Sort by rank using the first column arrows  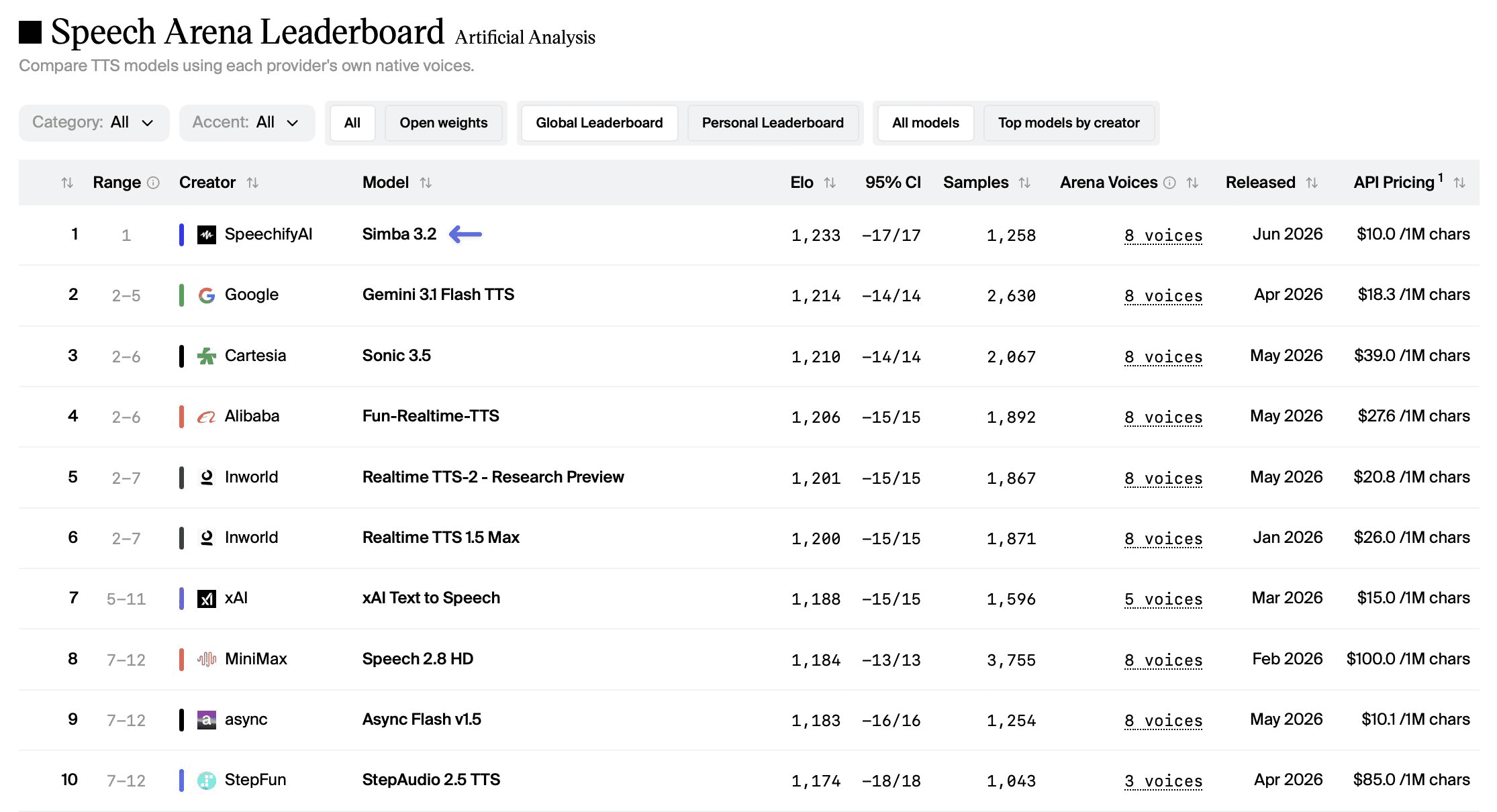tap(67, 183)
